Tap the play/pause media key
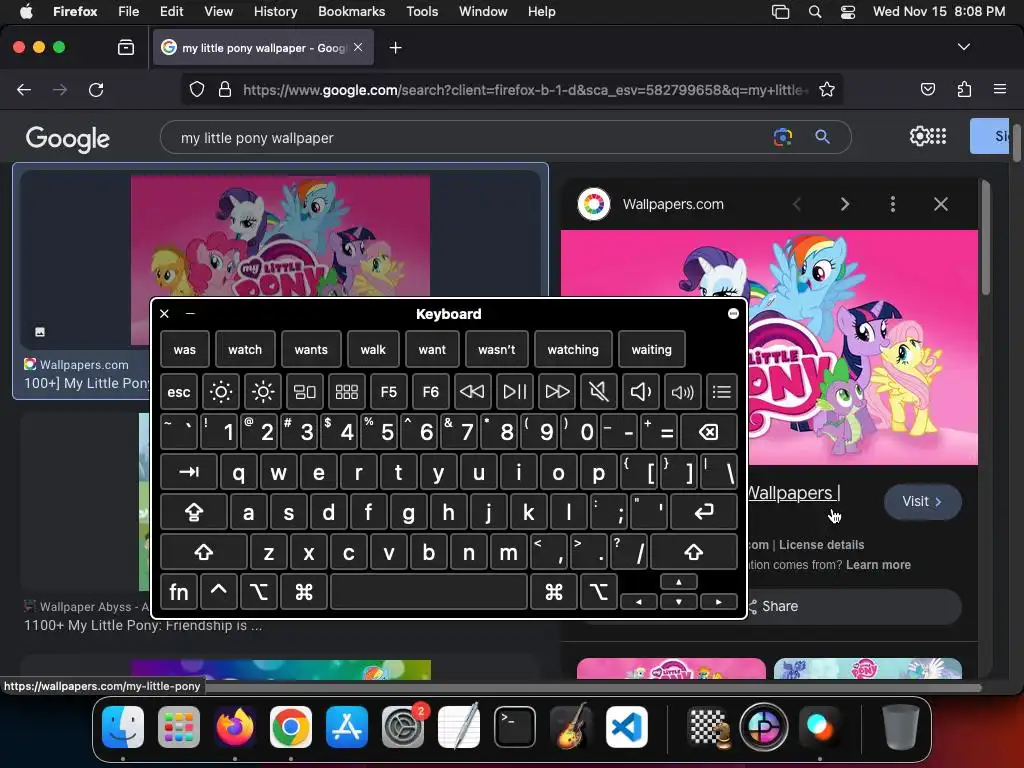Screen dimensions: 1024x768 [515, 392]
